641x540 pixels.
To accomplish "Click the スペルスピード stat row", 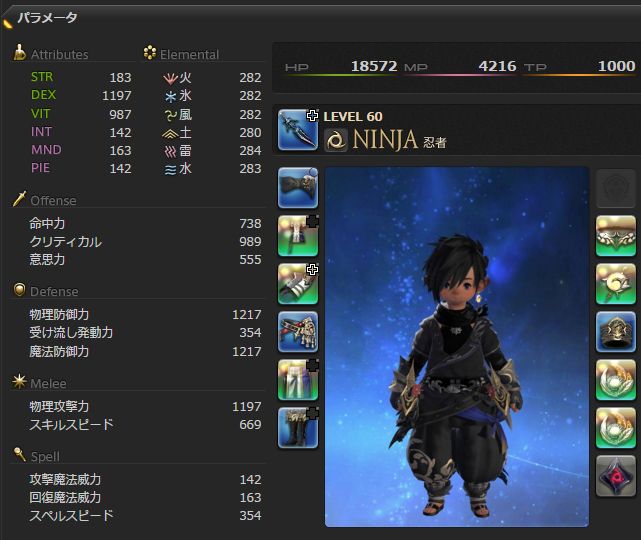I will tap(145, 515).
